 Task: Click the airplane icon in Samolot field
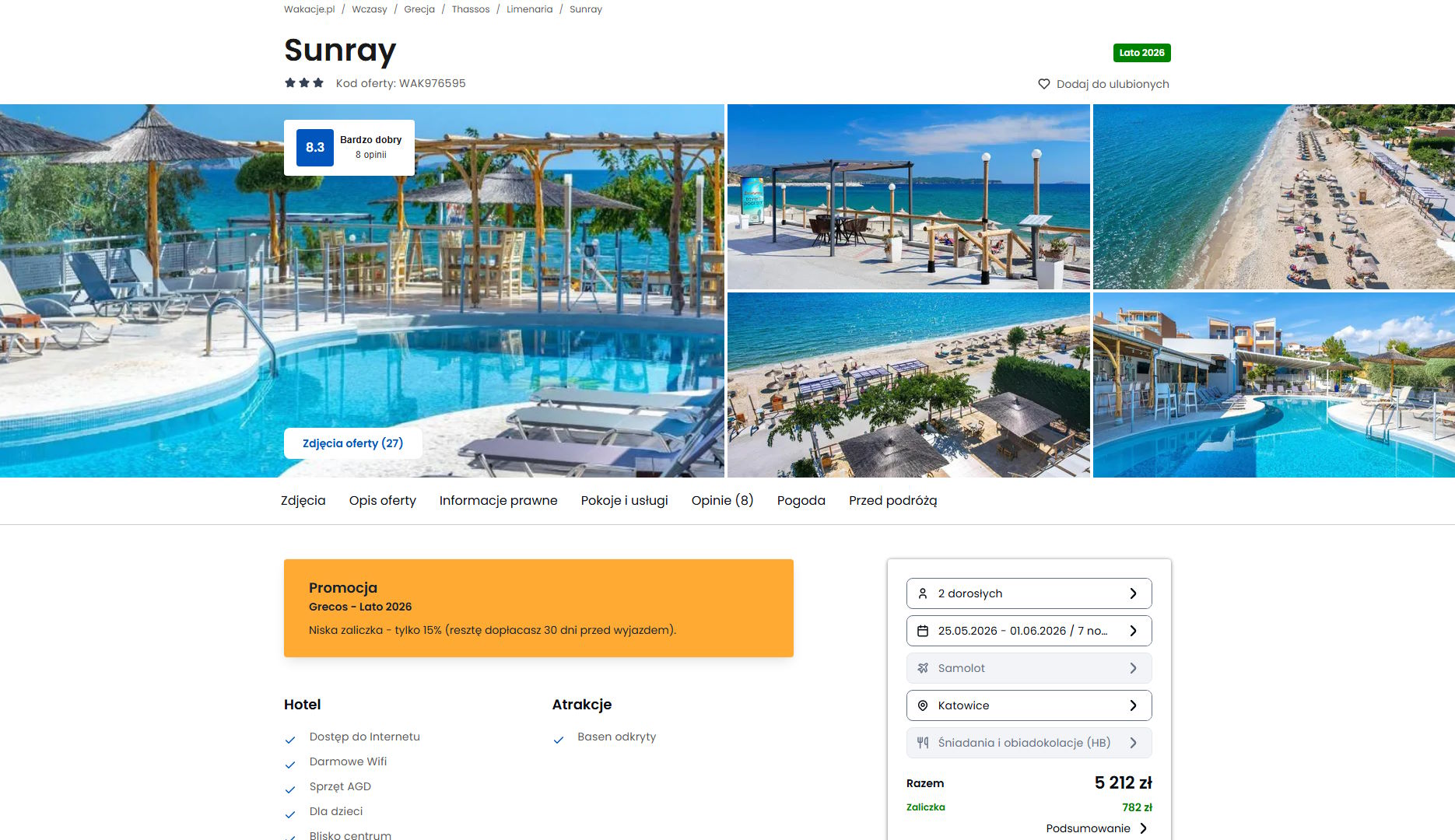[x=923, y=668]
